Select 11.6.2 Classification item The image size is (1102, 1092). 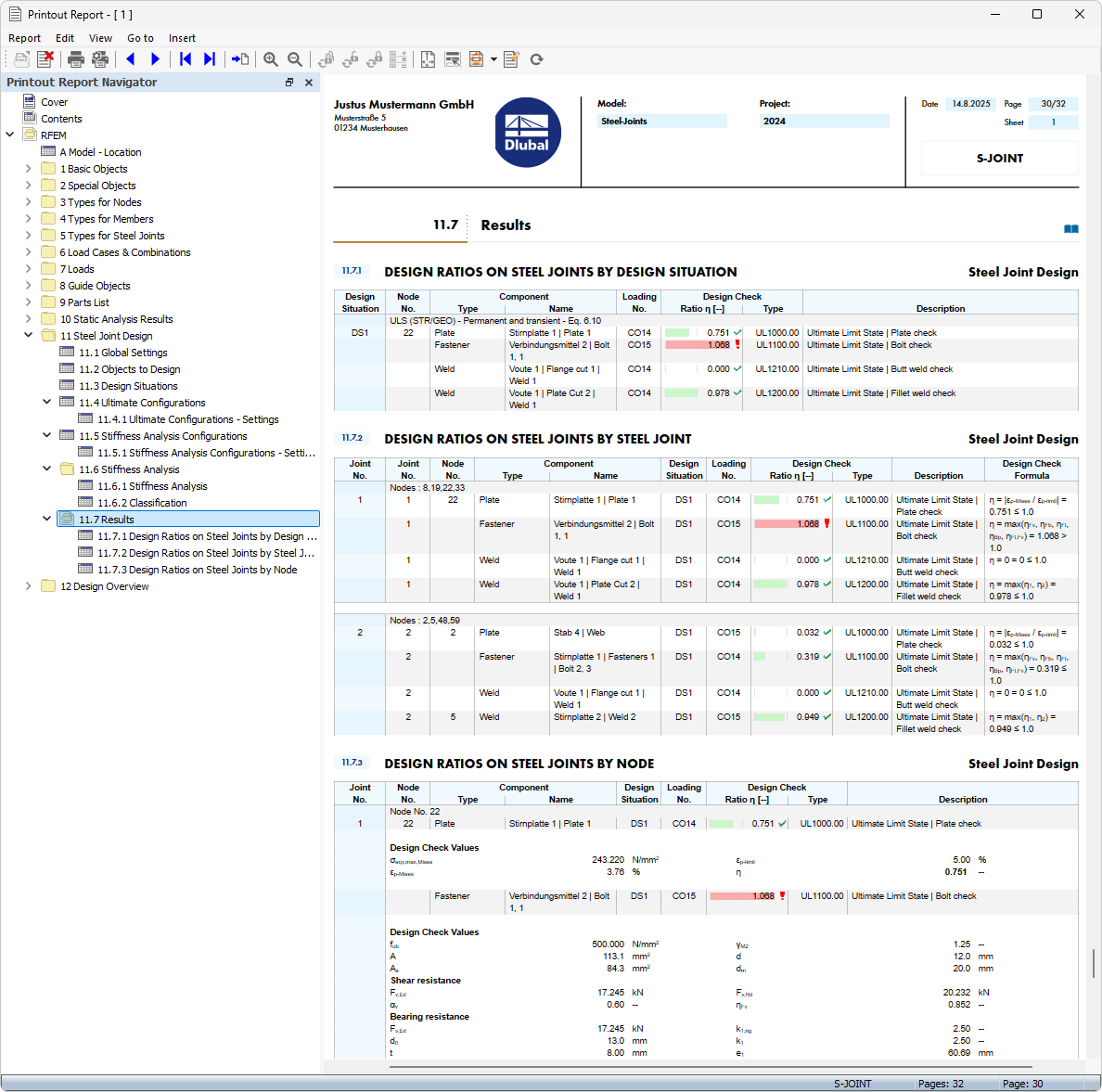click(x=142, y=503)
